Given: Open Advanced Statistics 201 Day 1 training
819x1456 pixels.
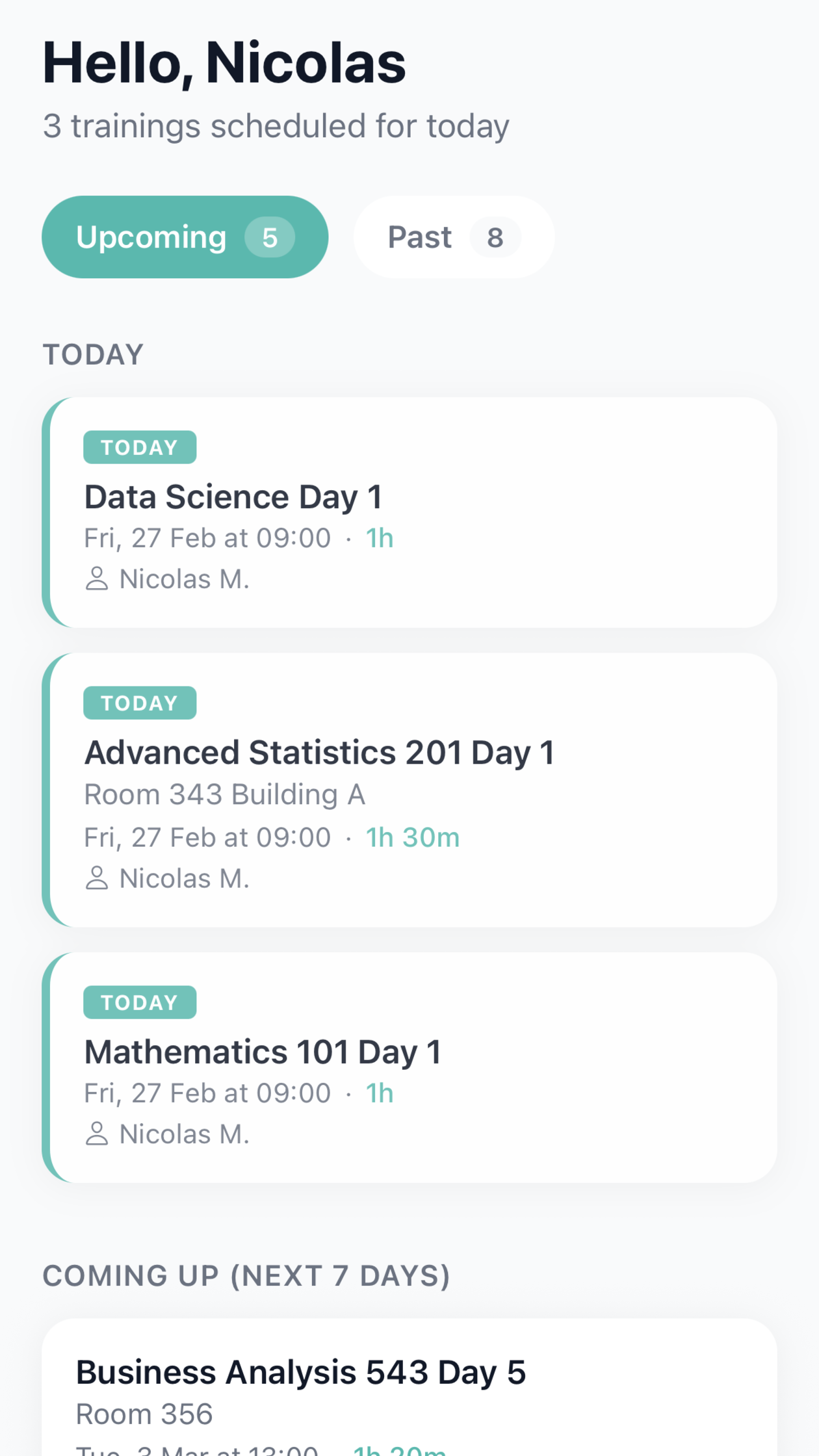Looking at the screenshot, I should coord(318,753).
